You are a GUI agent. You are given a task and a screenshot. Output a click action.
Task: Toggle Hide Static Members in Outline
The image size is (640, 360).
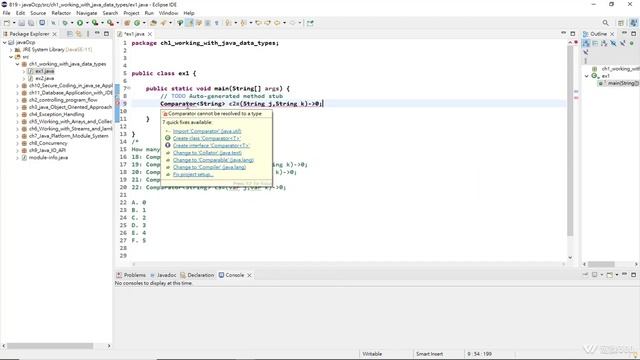pos(623,43)
